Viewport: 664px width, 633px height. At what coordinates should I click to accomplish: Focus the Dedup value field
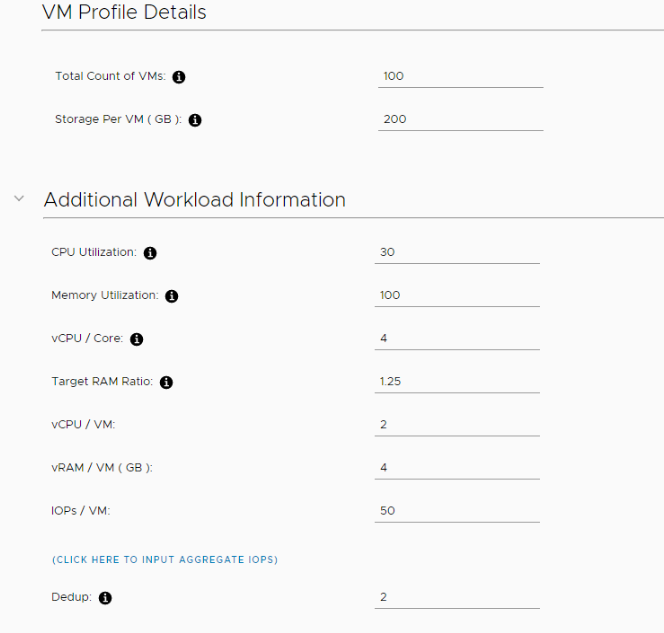click(457, 598)
